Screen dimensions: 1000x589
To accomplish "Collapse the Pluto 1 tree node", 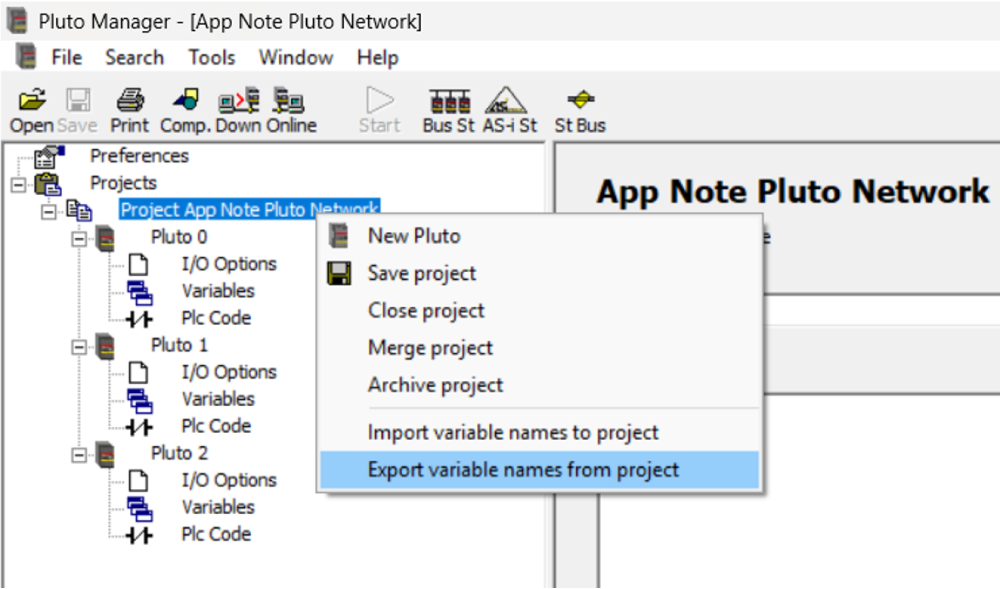I will (79, 347).
